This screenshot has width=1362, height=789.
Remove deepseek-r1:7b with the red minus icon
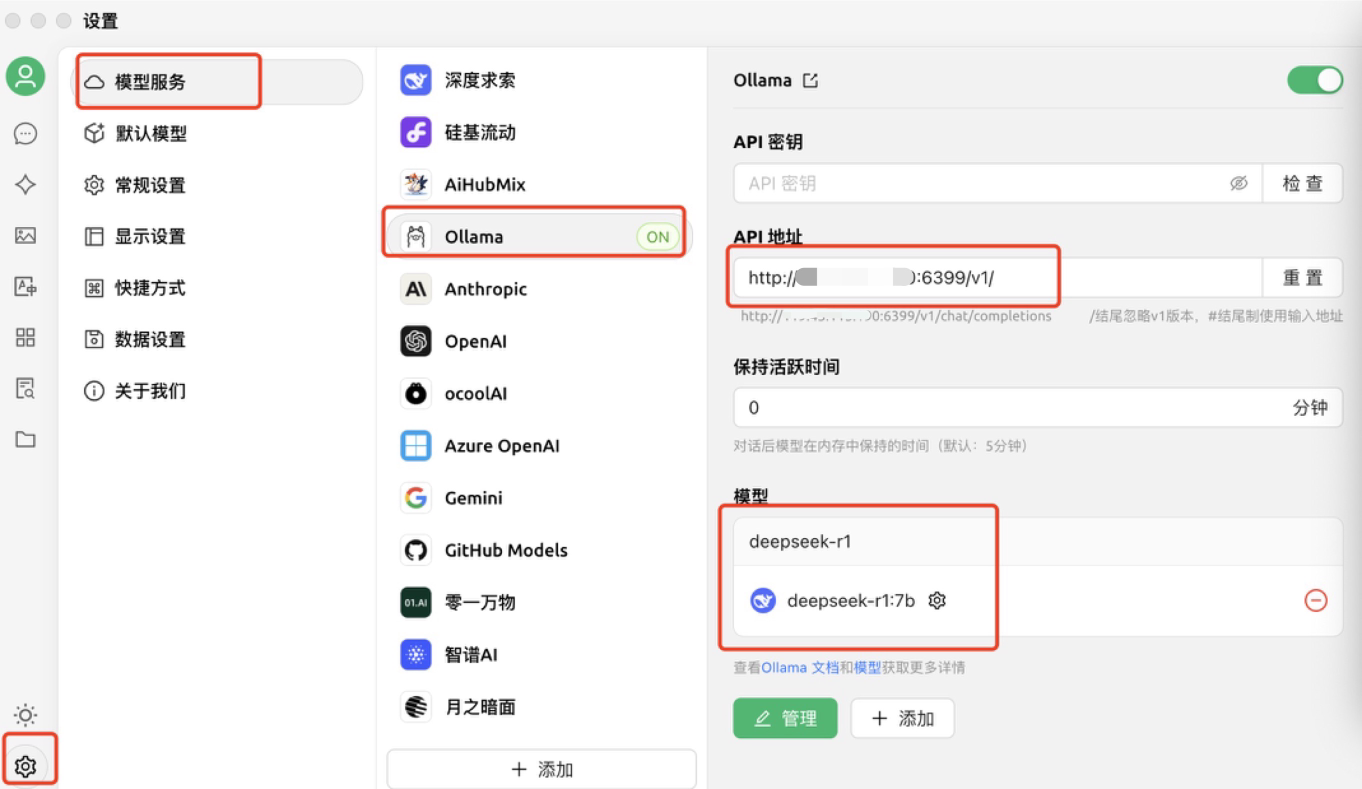1316,600
